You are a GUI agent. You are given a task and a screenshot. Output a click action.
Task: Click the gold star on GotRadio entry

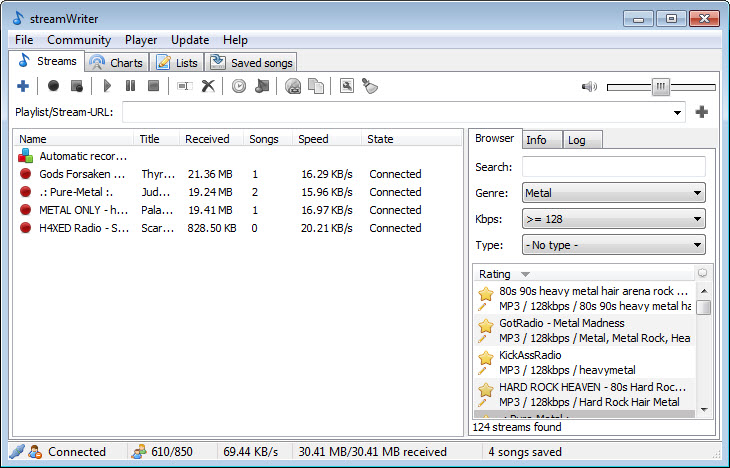point(486,325)
